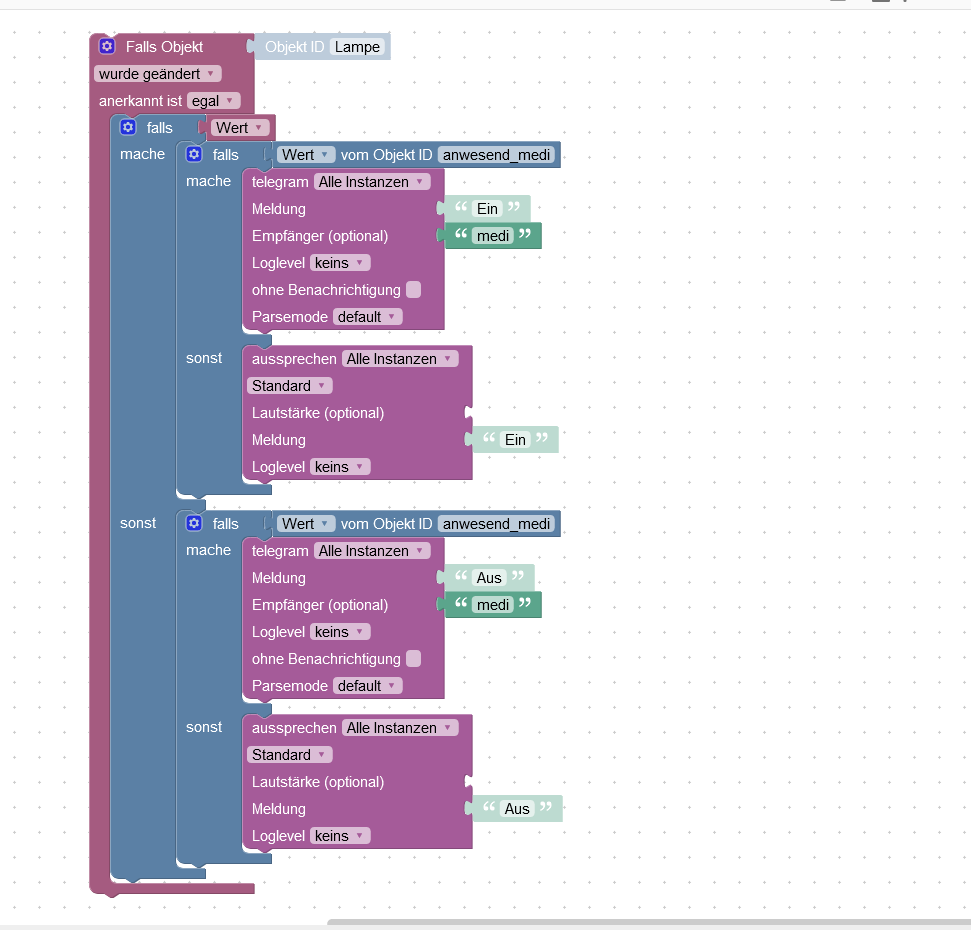The height and width of the screenshot is (930, 971).
Task: Toggle 'ohne Benachrichtigung' checkbox in second telegram block
Action: coord(414,659)
